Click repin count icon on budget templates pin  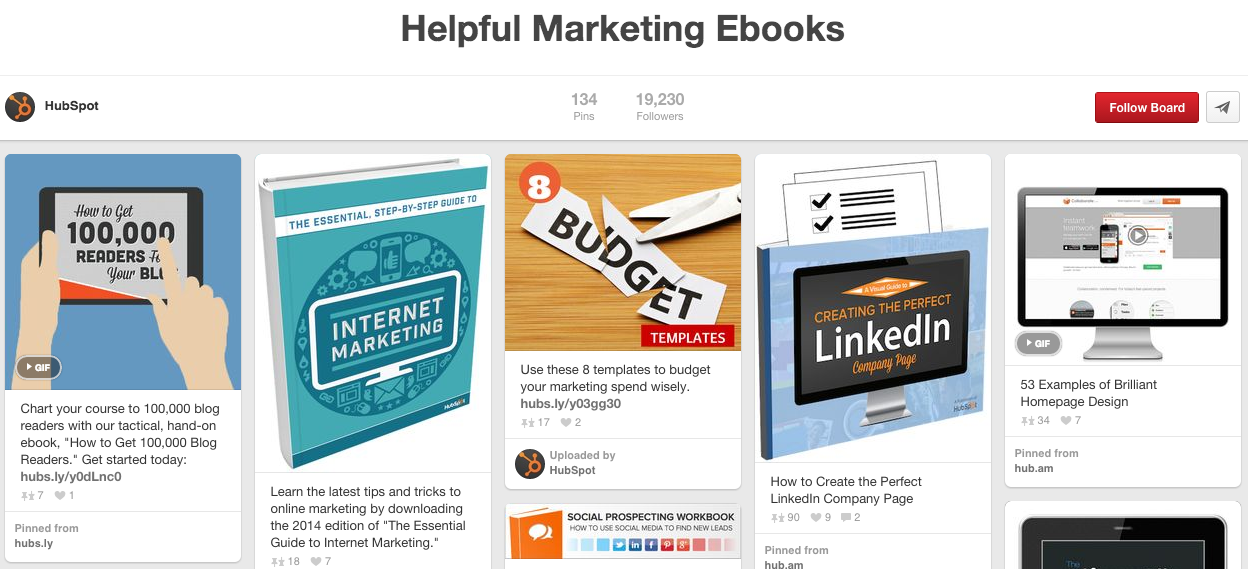pyautogui.click(x=527, y=423)
